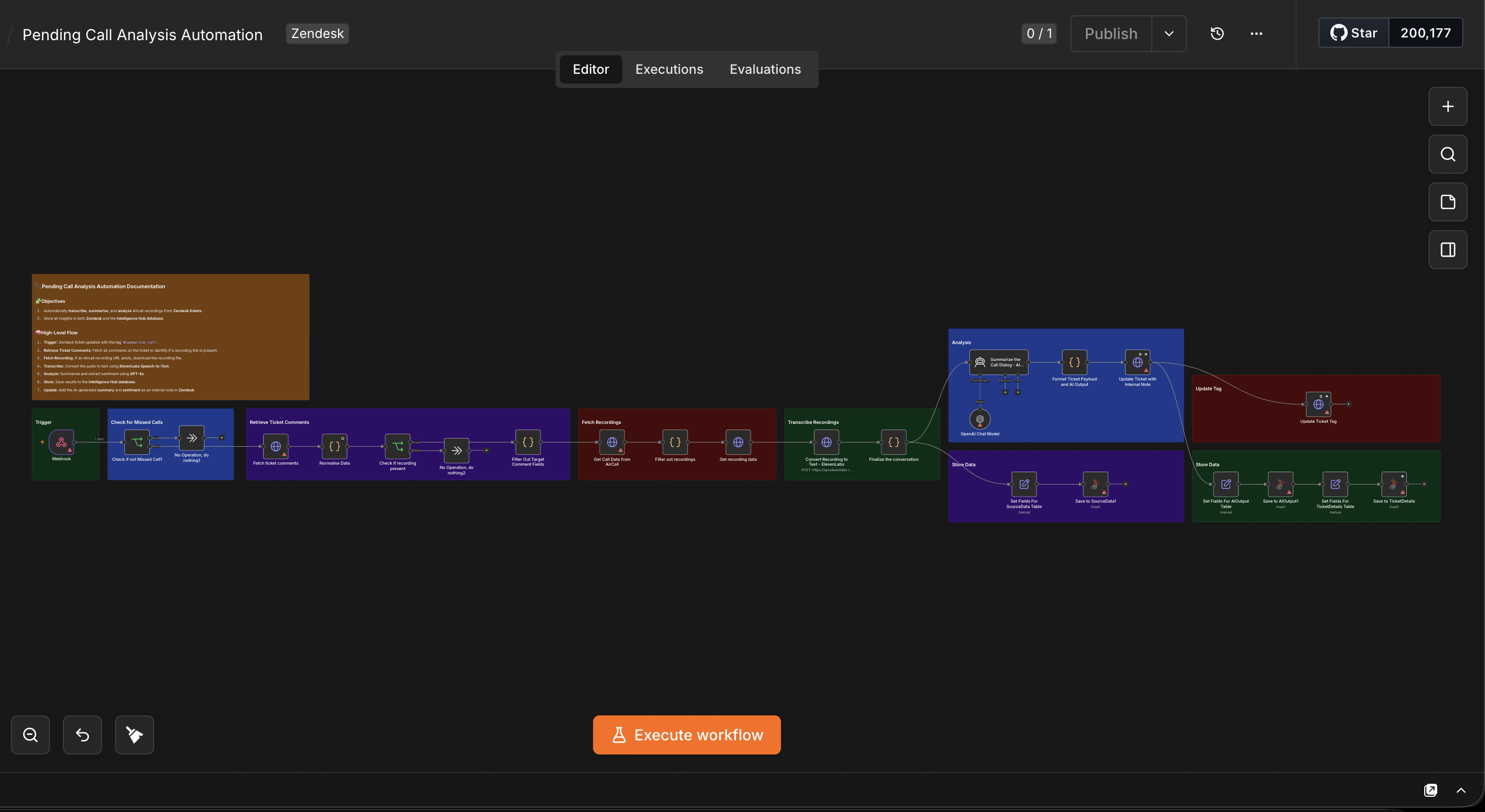
Task: Select the documentation sticky note
Action: click(x=170, y=337)
